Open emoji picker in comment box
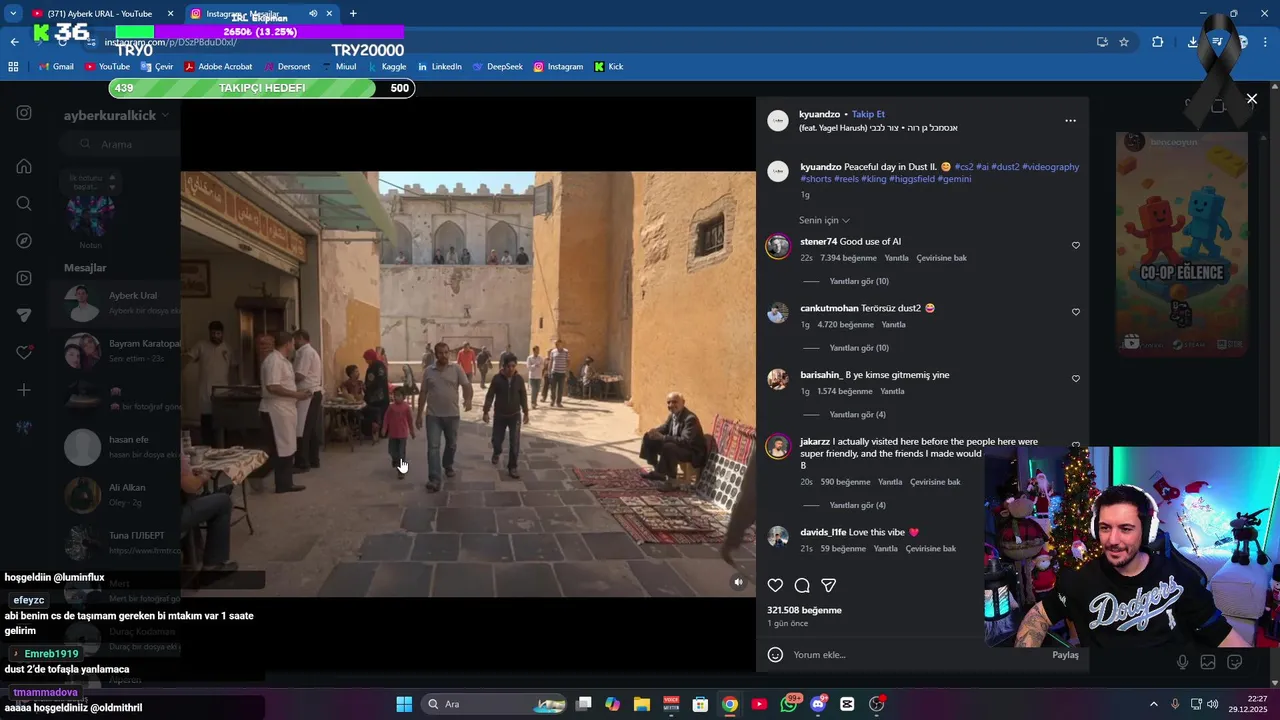 tap(775, 655)
